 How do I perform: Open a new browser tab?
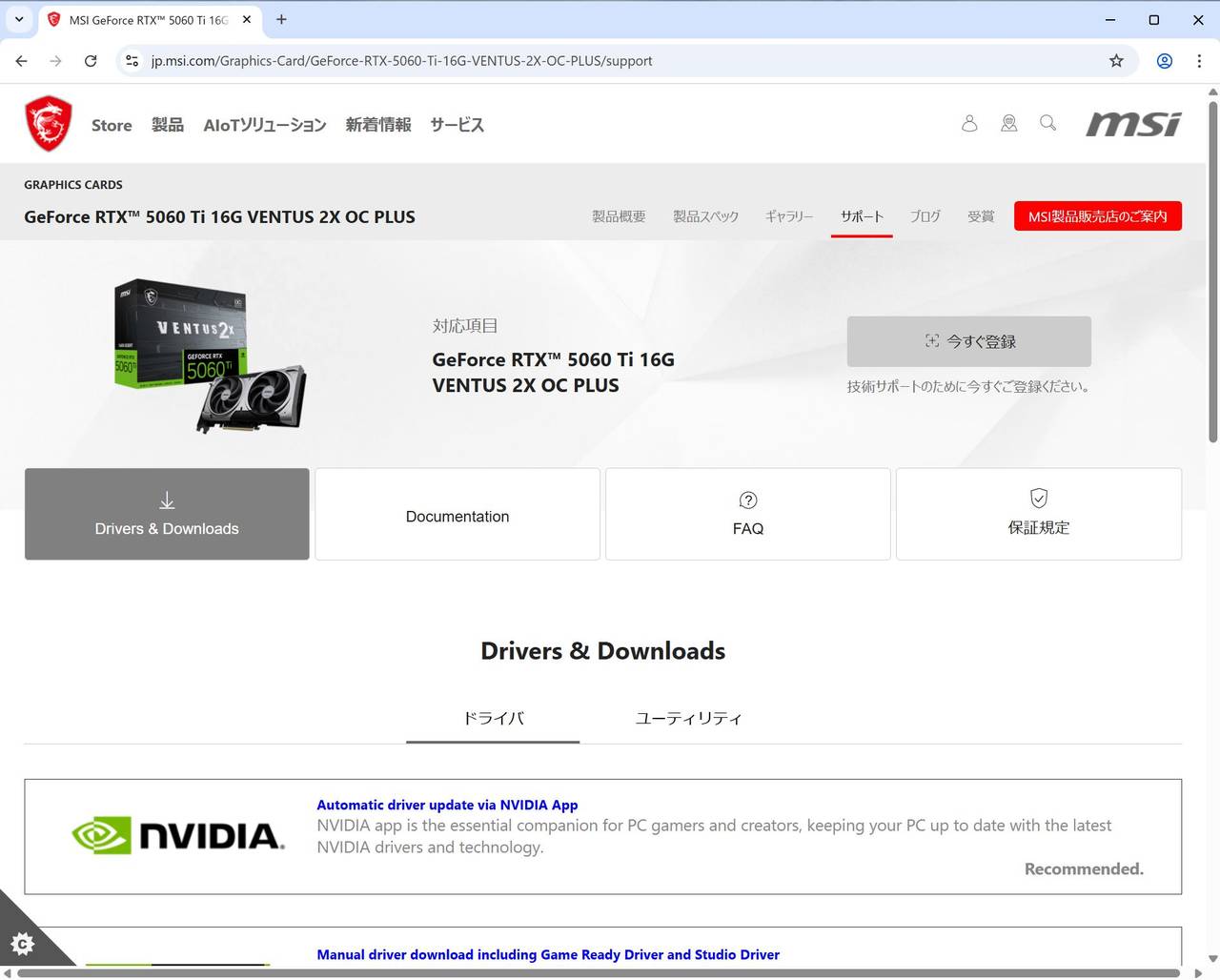281,19
